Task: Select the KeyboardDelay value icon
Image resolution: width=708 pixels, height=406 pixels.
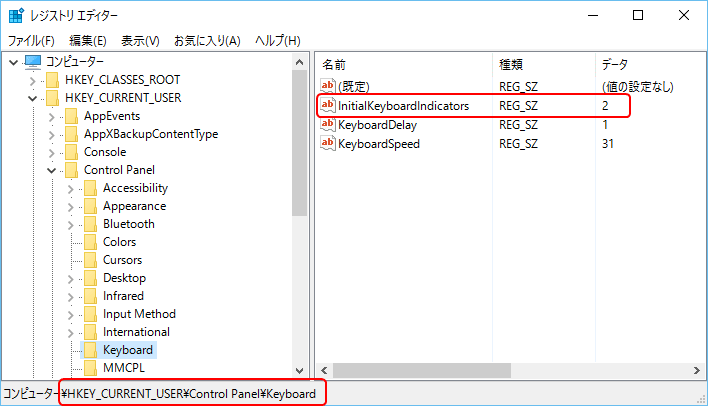Action: point(328,125)
